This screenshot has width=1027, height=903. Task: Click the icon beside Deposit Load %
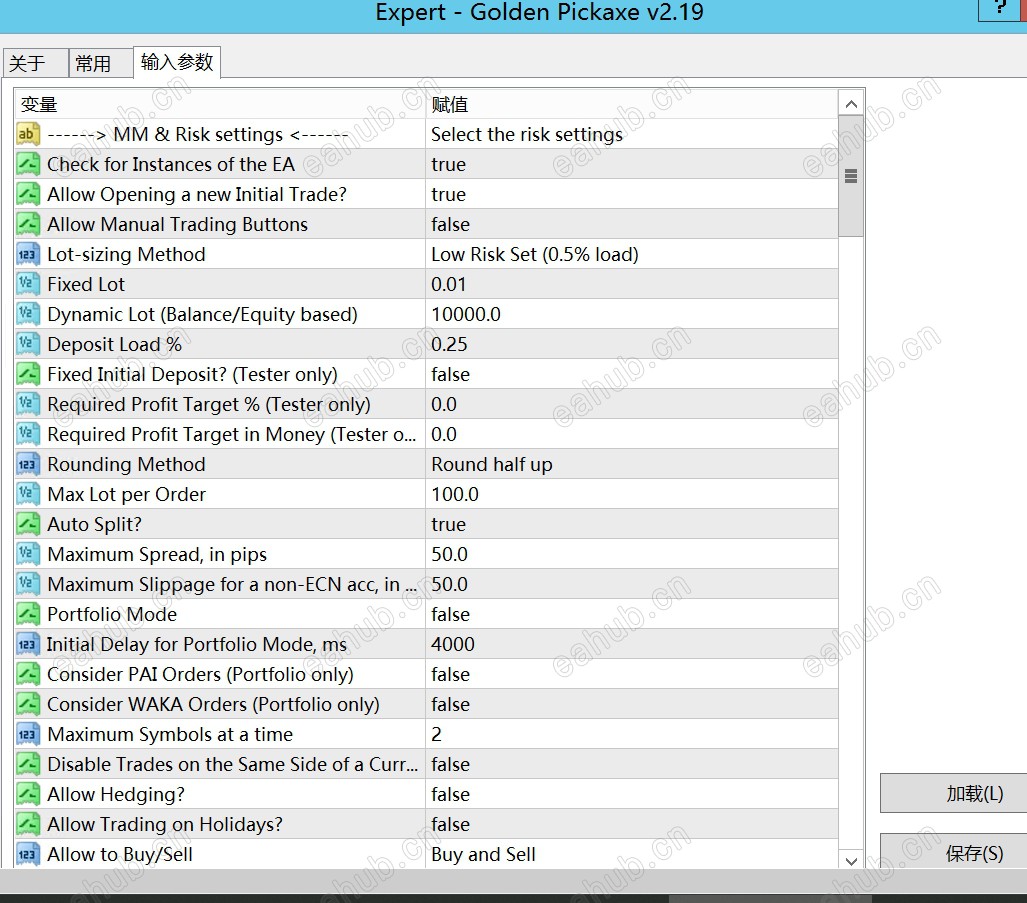coord(28,344)
